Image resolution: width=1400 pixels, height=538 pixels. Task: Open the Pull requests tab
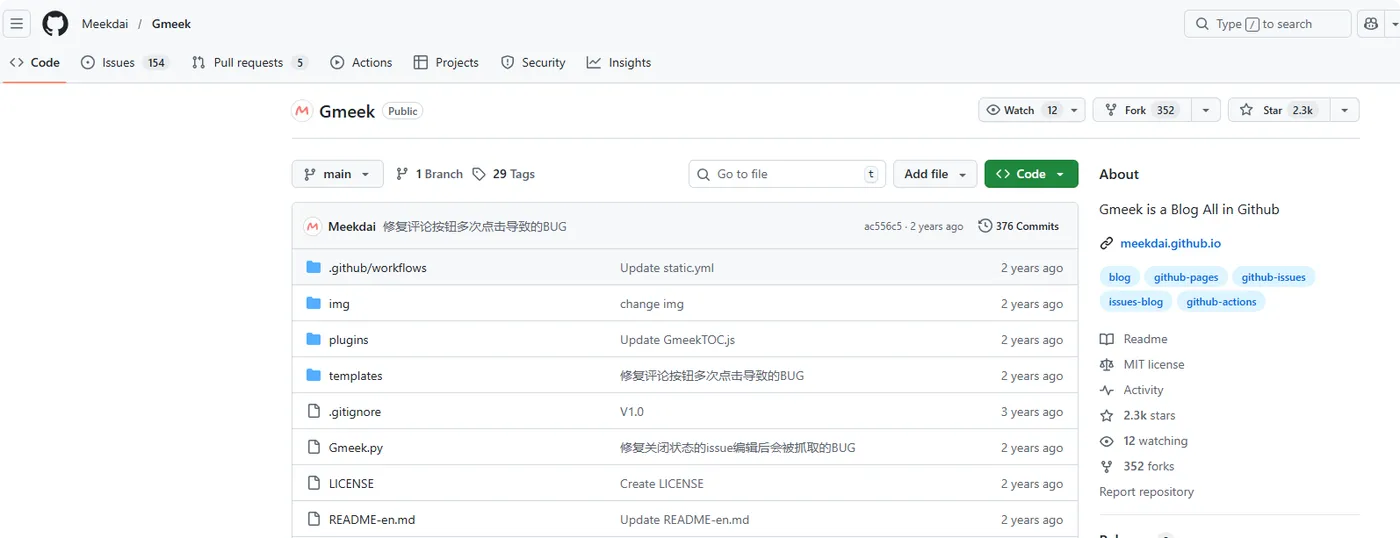coord(249,62)
